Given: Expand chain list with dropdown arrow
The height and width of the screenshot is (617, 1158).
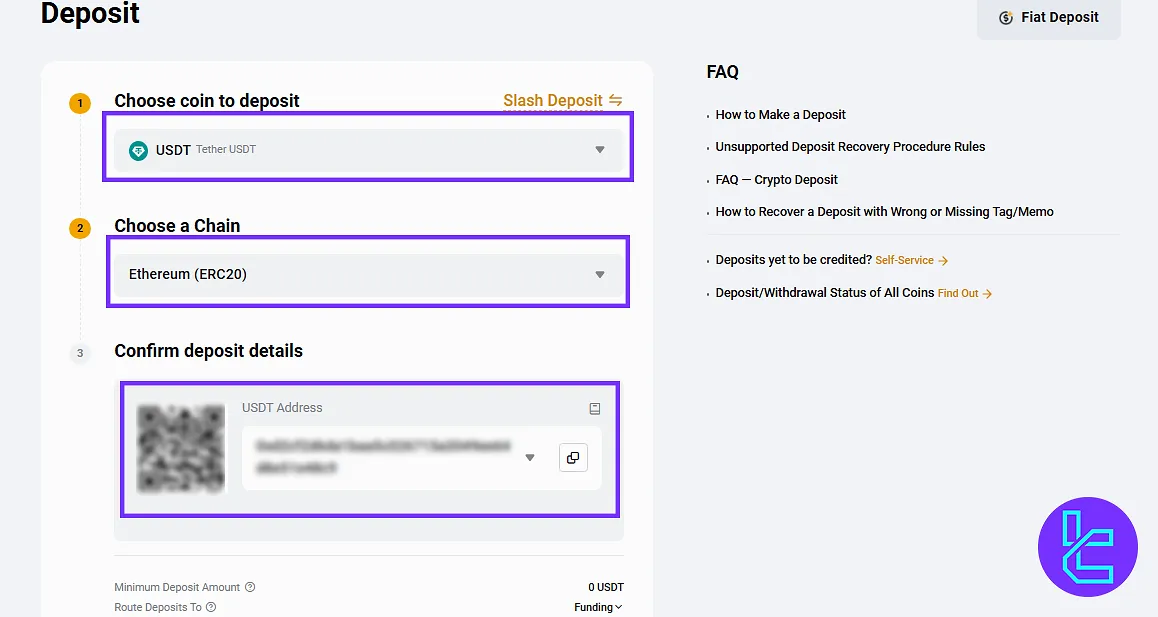Looking at the screenshot, I should click(x=600, y=275).
